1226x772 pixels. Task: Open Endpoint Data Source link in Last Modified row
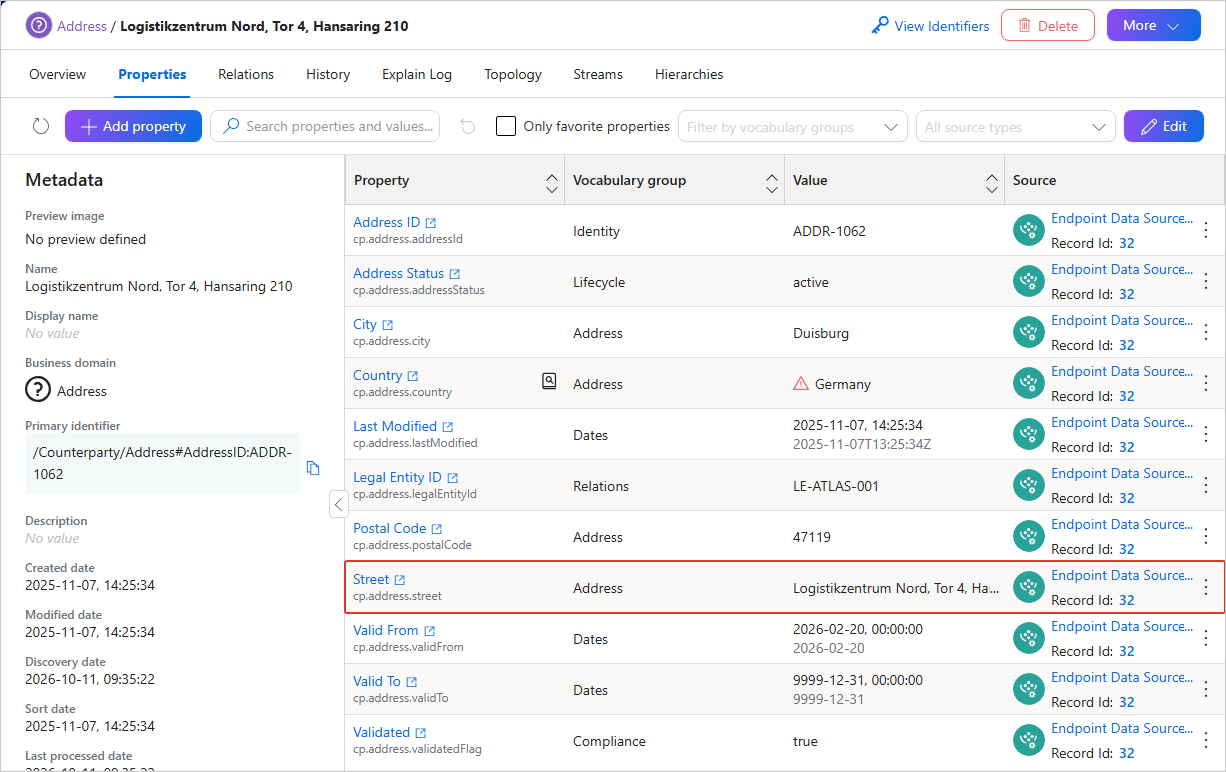coord(1122,422)
